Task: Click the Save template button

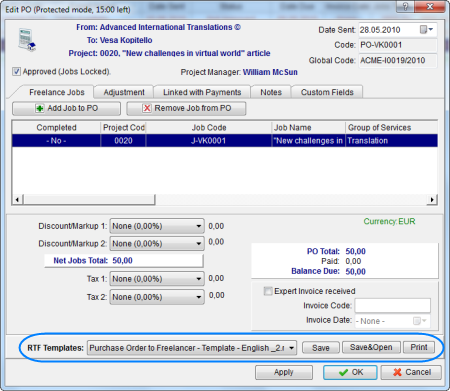Action: (321, 348)
